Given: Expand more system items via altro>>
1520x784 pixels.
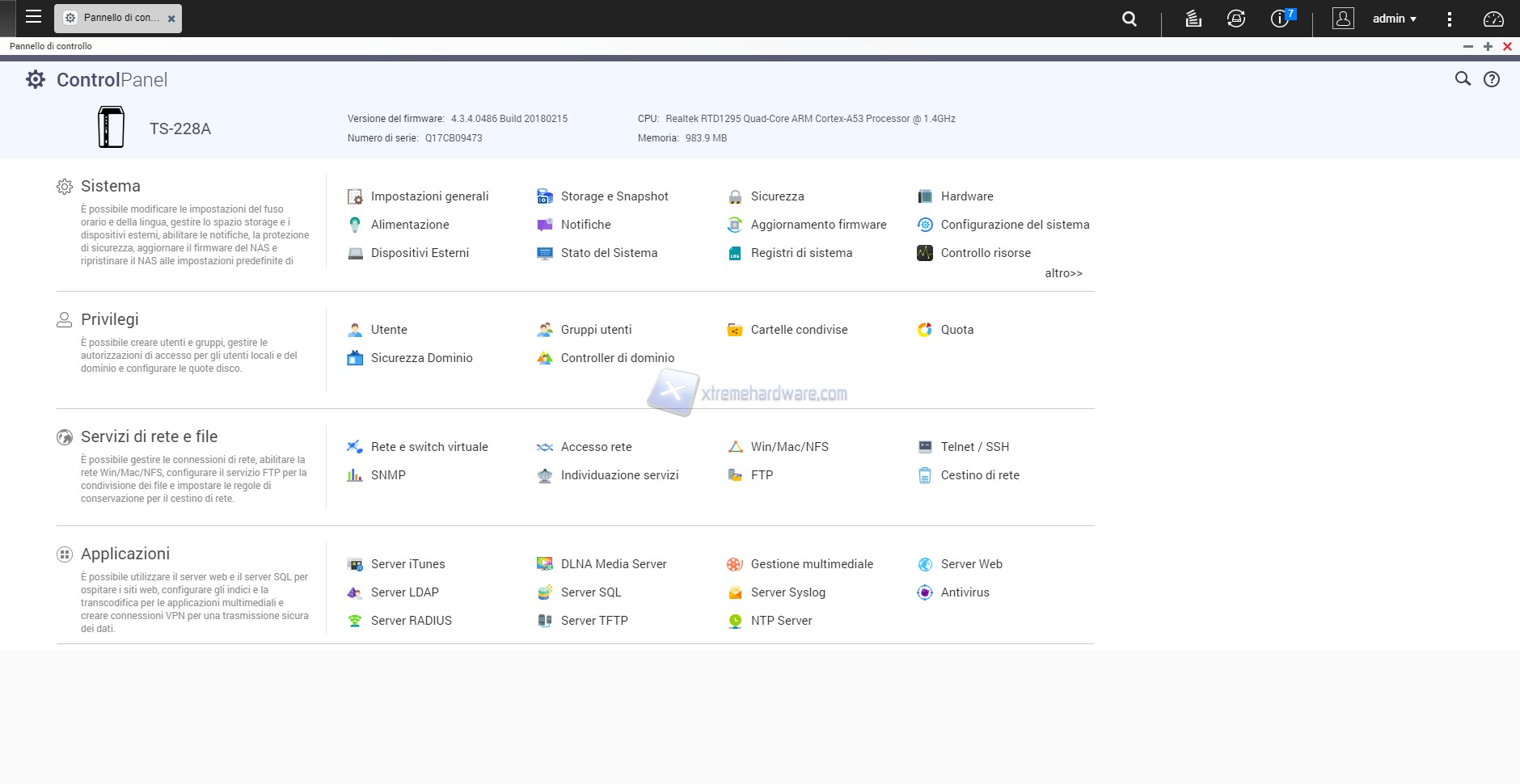Looking at the screenshot, I should (x=1063, y=273).
